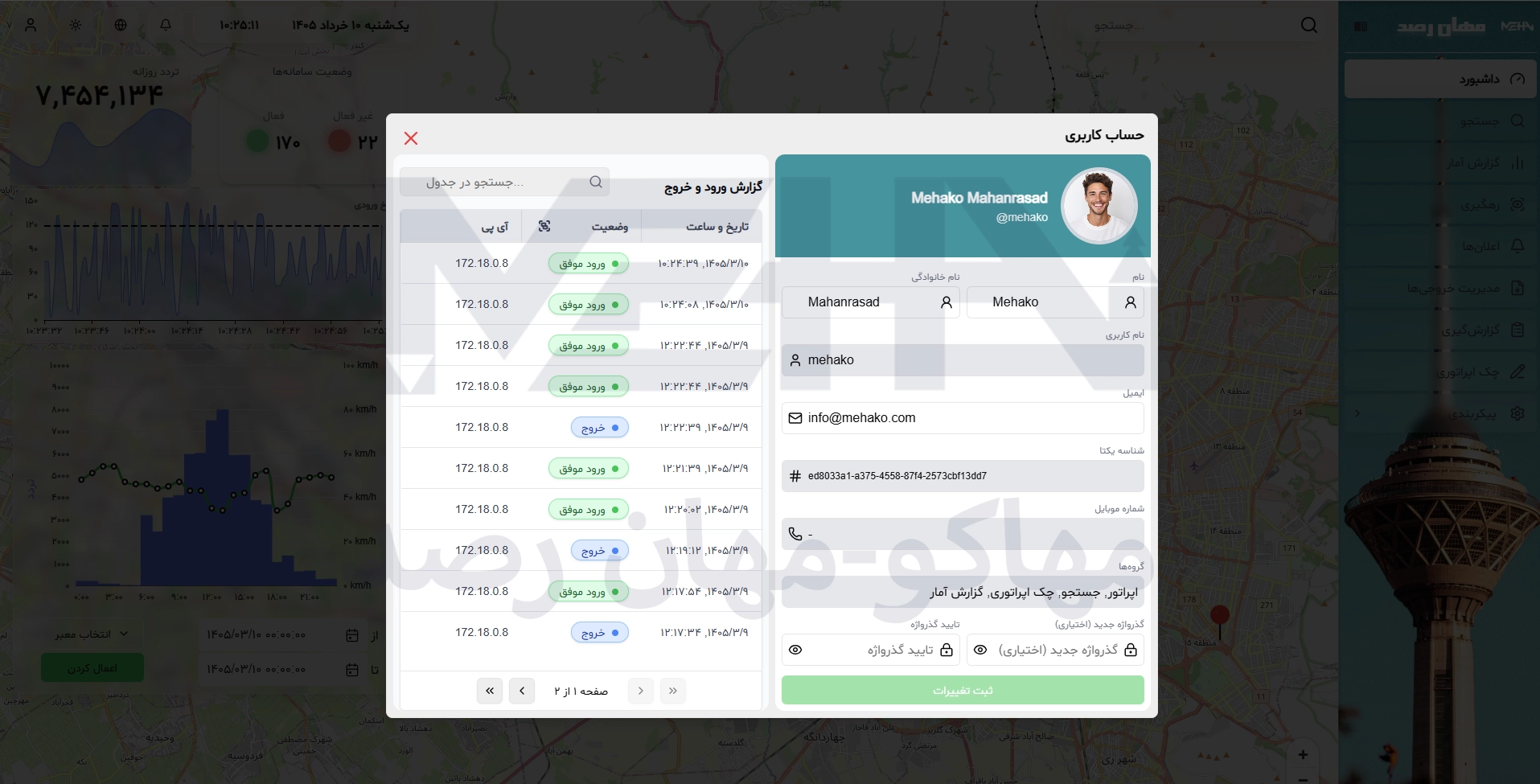The height and width of the screenshot is (784, 1540).
Task: Click the person icon in the Mahanrasad last-name field
Action: coord(946,302)
